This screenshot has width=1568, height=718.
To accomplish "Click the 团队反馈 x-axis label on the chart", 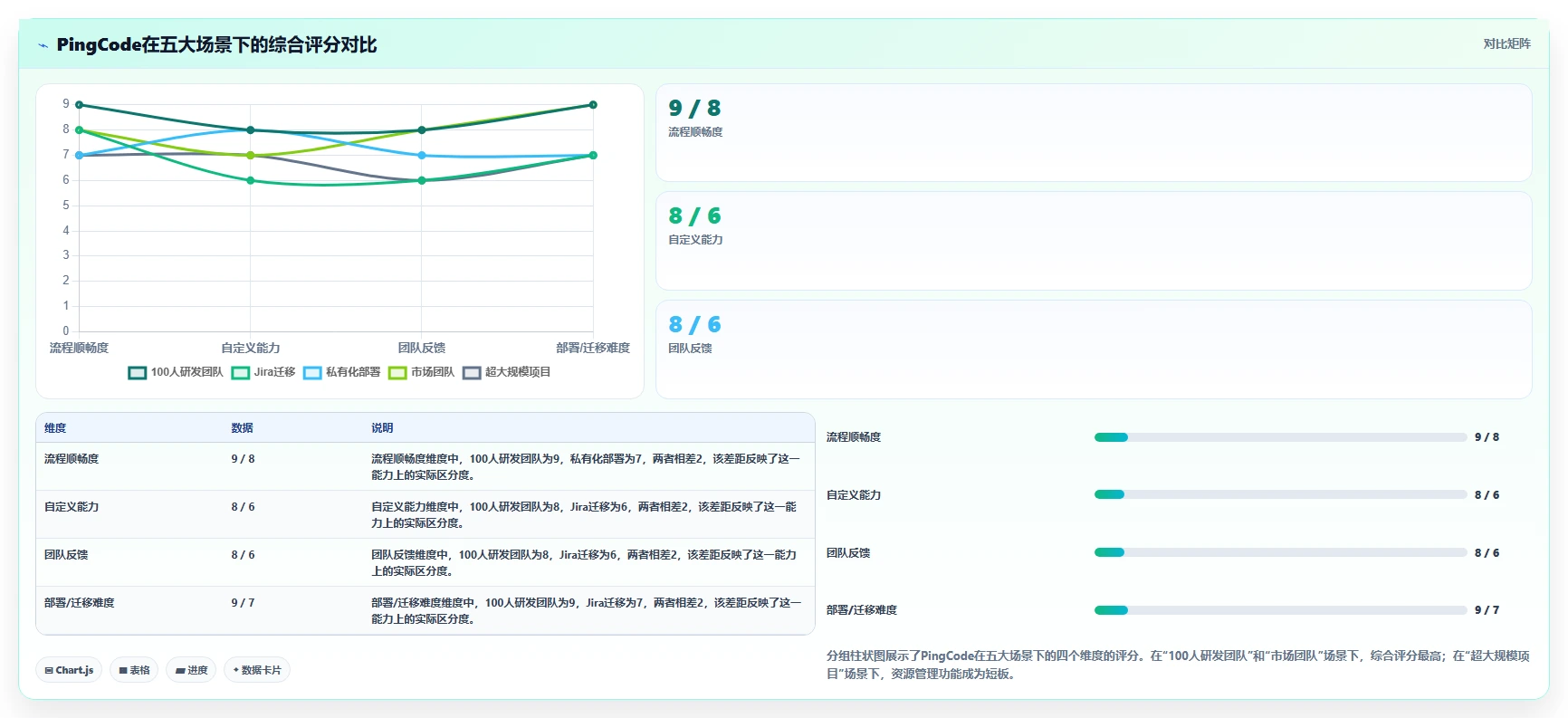I will click(x=422, y=348).
